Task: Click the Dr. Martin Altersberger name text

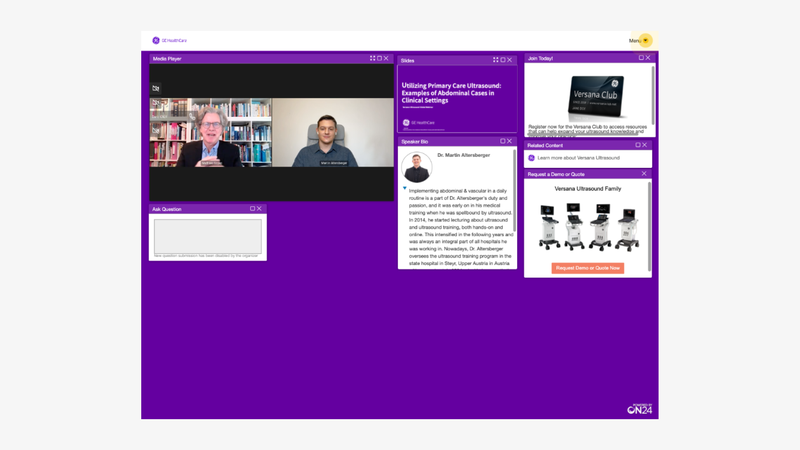Action: (x=463, y=155)
